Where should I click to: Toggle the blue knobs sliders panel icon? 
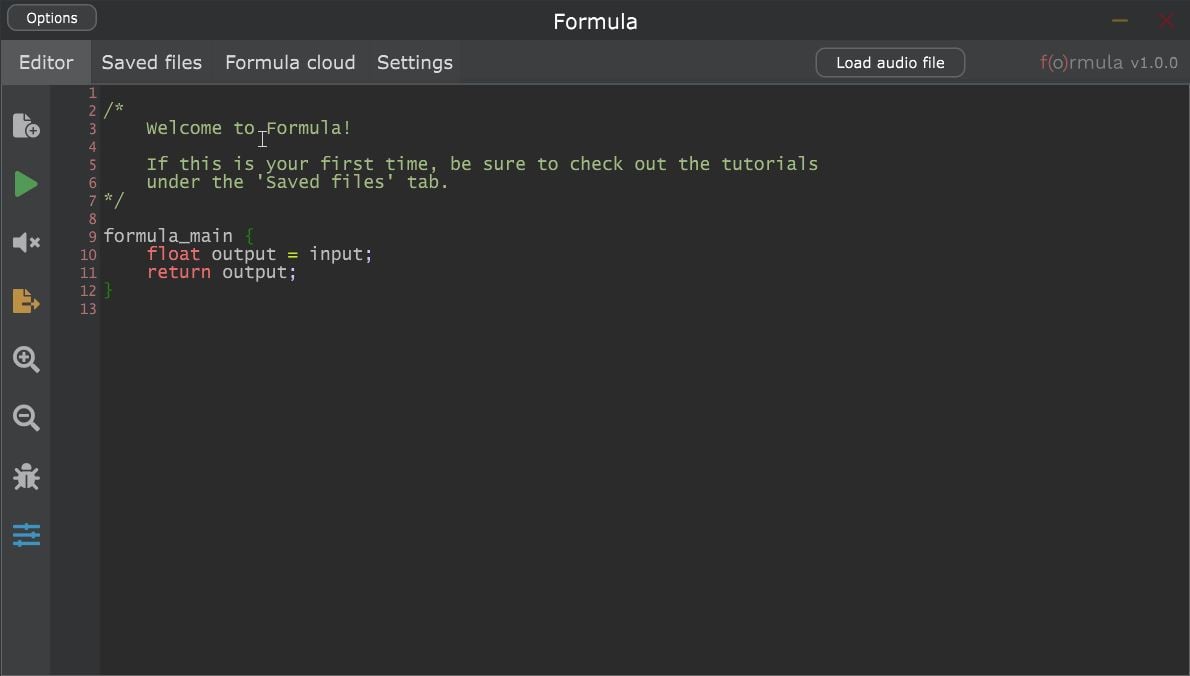coord(26,535)
